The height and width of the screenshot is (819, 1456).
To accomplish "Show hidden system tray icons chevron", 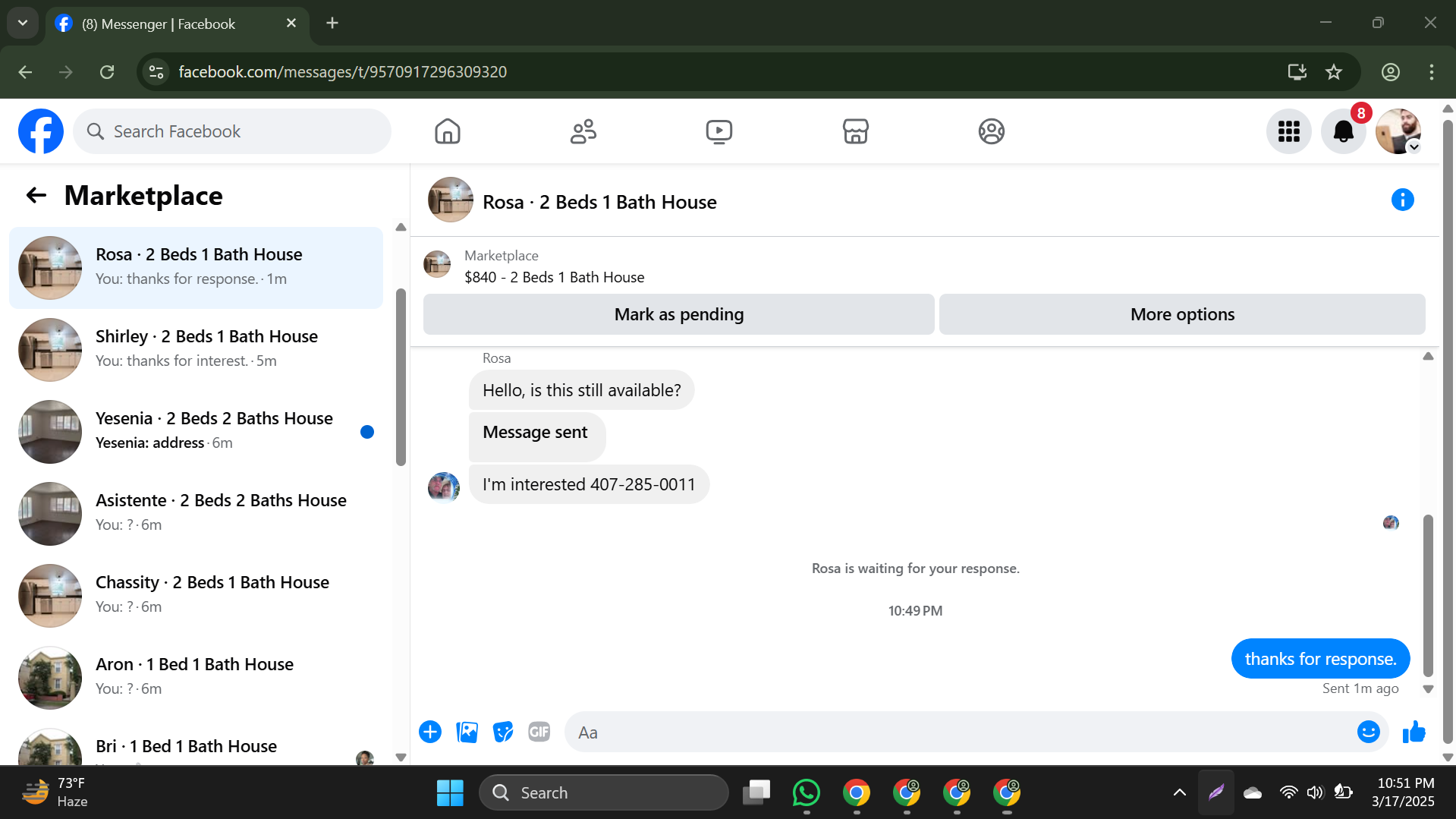I will click(1179, 792).
